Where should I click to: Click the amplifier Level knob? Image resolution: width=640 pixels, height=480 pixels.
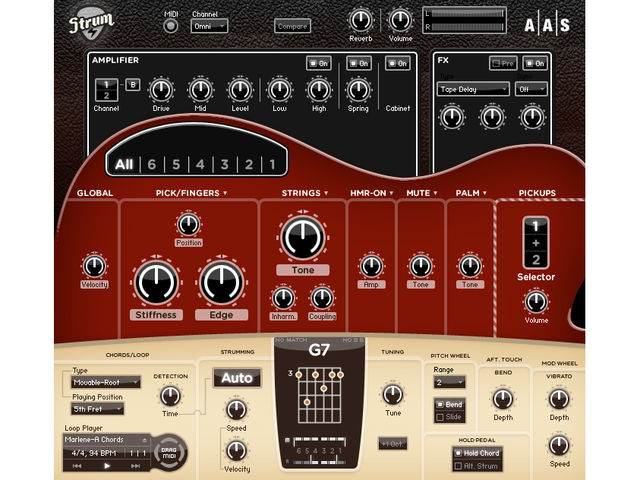pos(240,90)
